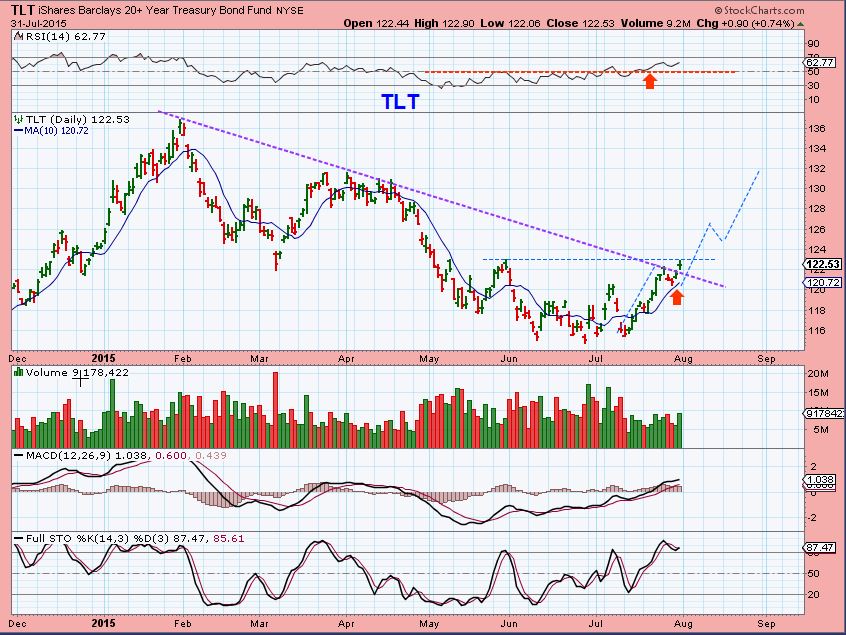Image resolution: width=846 pixels, height=635 pixels.
Task: Select the Close 122.53 value
Action: point(581,23)
